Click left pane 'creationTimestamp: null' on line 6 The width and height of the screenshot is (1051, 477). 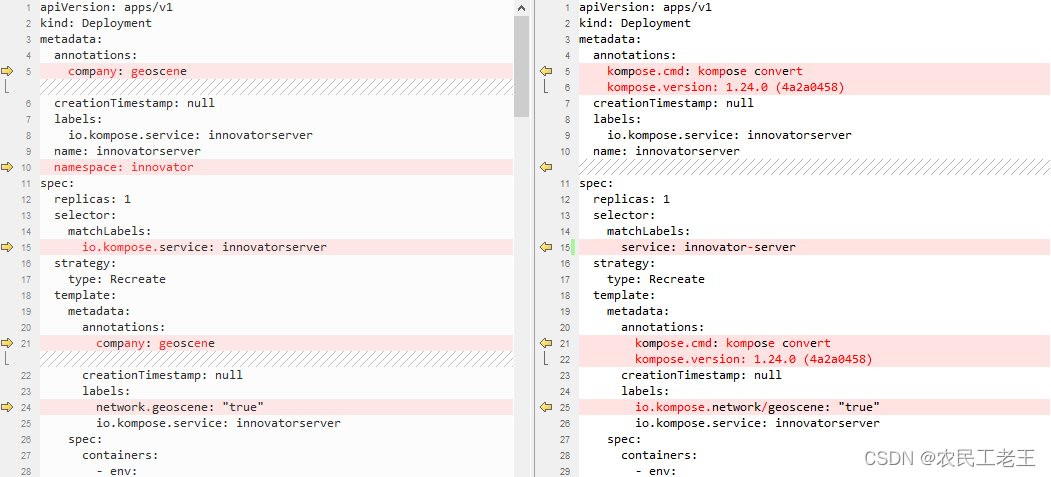(x=134, y=103)
